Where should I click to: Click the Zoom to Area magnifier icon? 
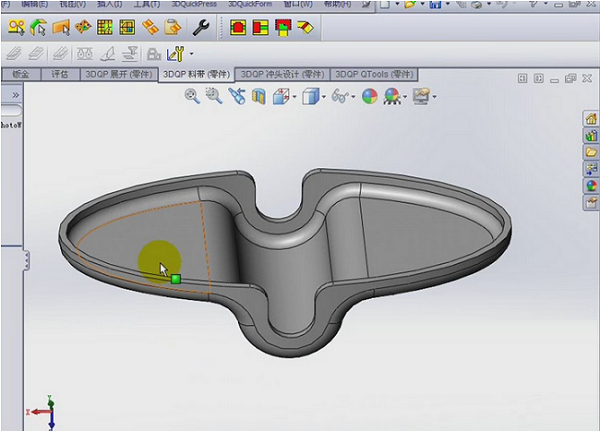(214, 96)
